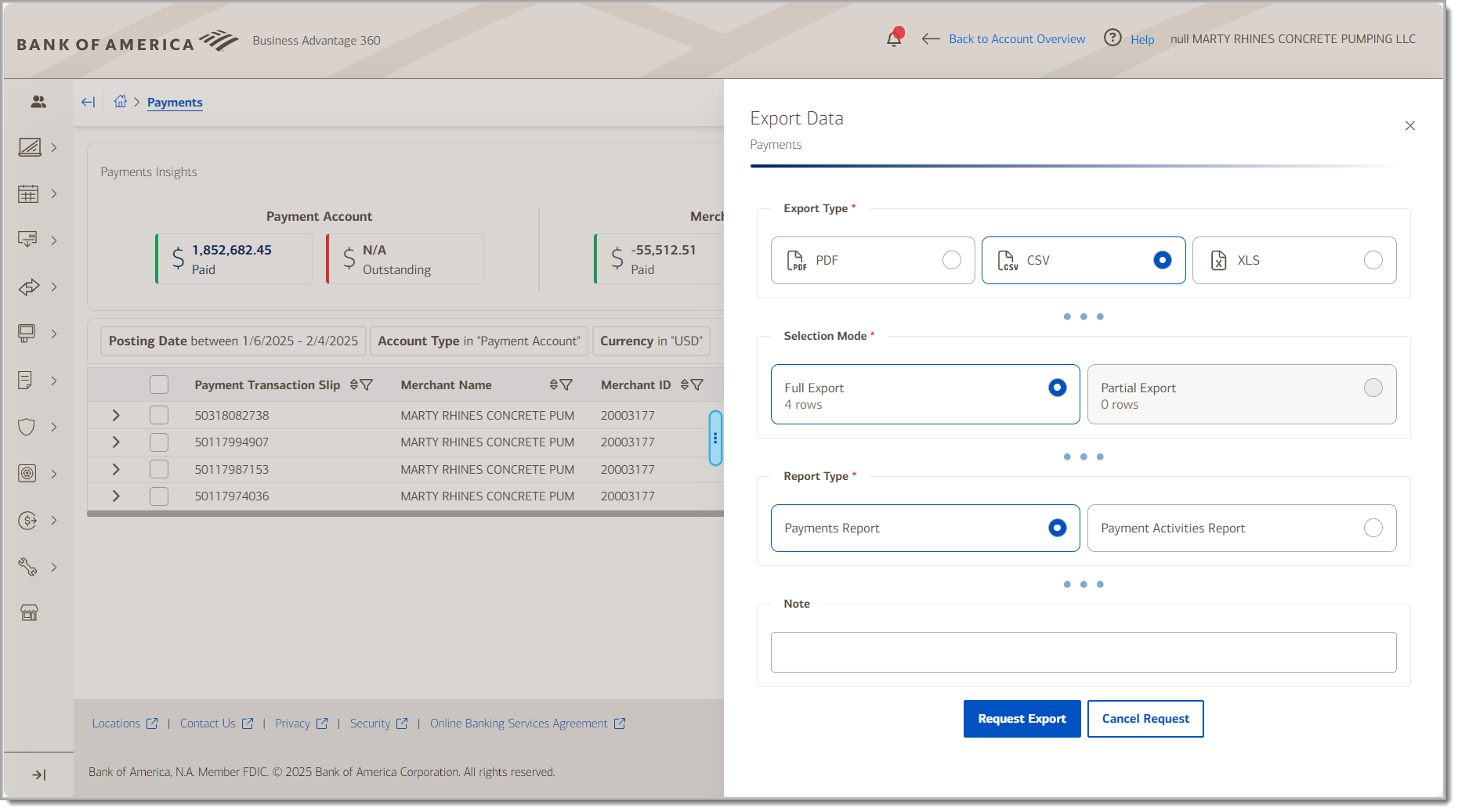This screenshot has width=1458, height=812.
Task: Select Payments Report type
Action: click(x=925, y=528)
